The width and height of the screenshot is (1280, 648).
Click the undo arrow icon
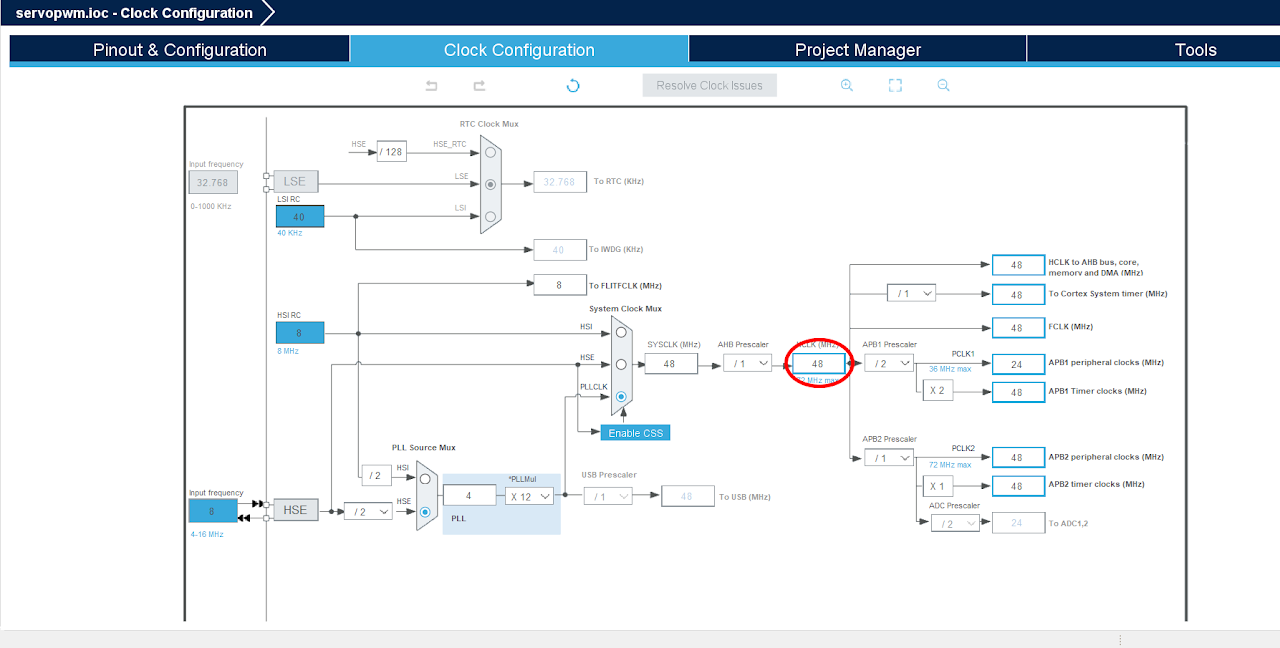point(432,86)
